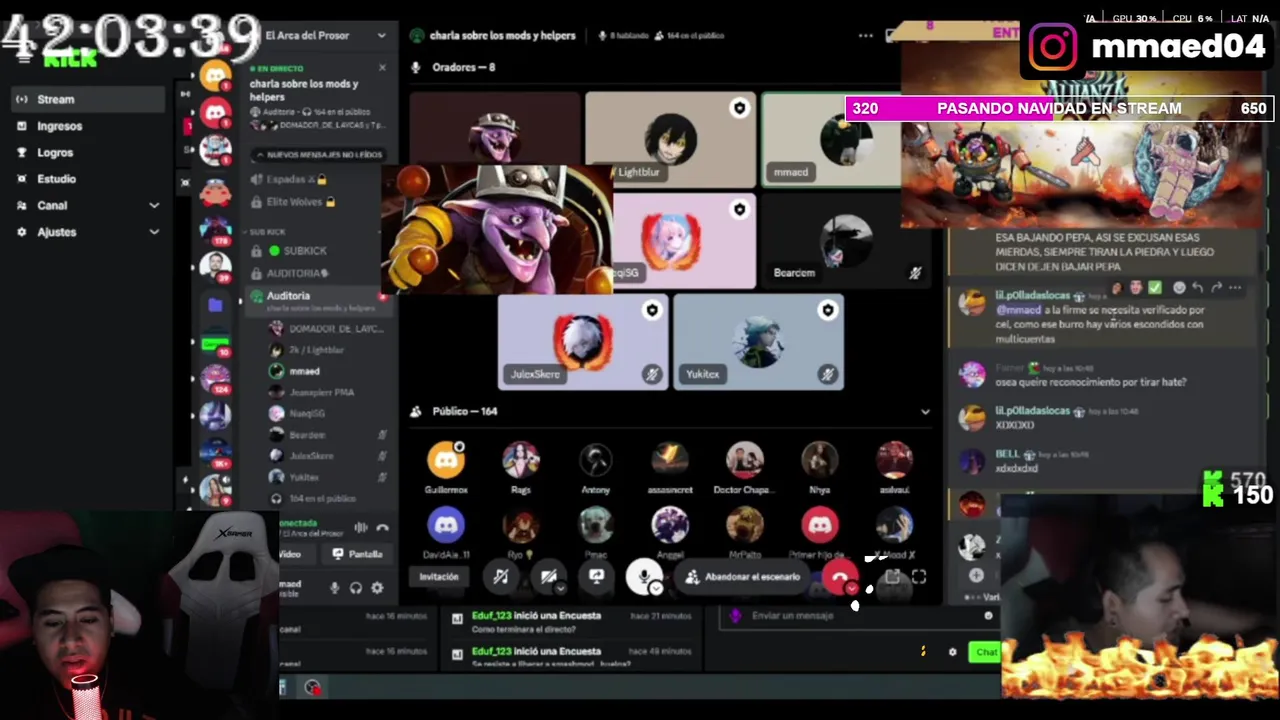Select user mmaed in the channel list
The image size is (1280, 720).
304,371
